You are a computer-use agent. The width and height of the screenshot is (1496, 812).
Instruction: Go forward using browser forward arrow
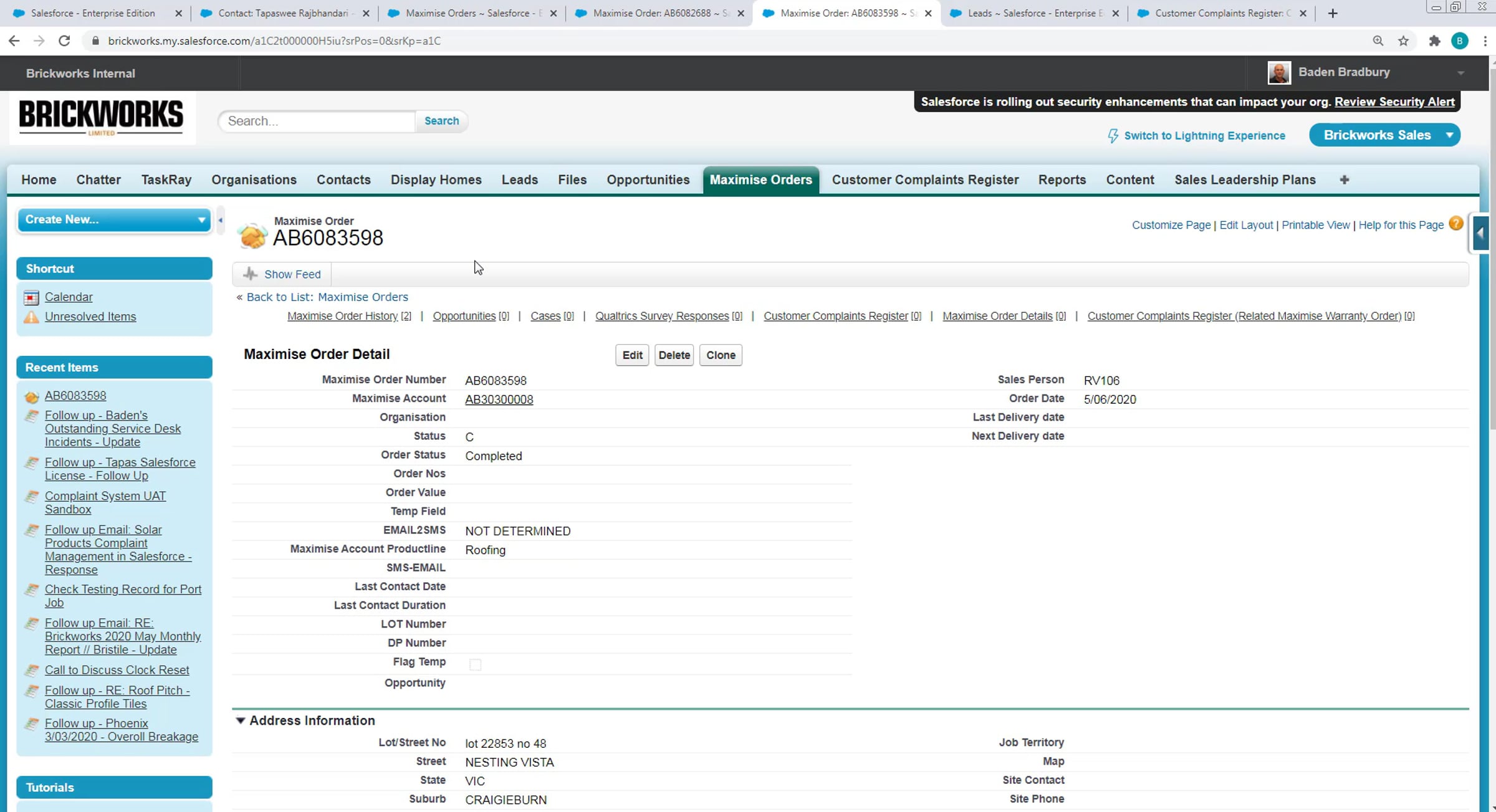pyautogui.click(x=39, y=41)
